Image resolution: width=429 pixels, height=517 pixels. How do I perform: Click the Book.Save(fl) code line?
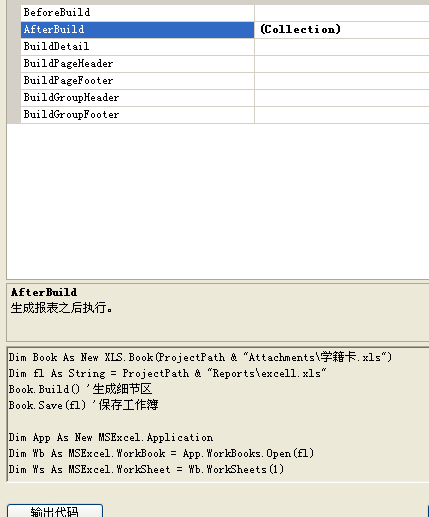point(83,405)
